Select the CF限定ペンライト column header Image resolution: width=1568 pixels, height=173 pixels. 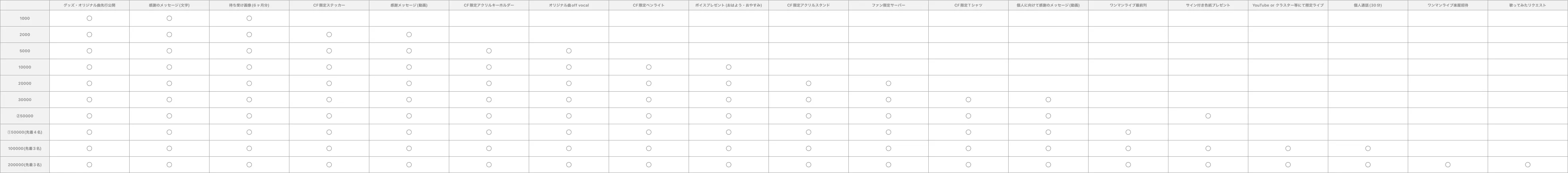tap(648, 5)
